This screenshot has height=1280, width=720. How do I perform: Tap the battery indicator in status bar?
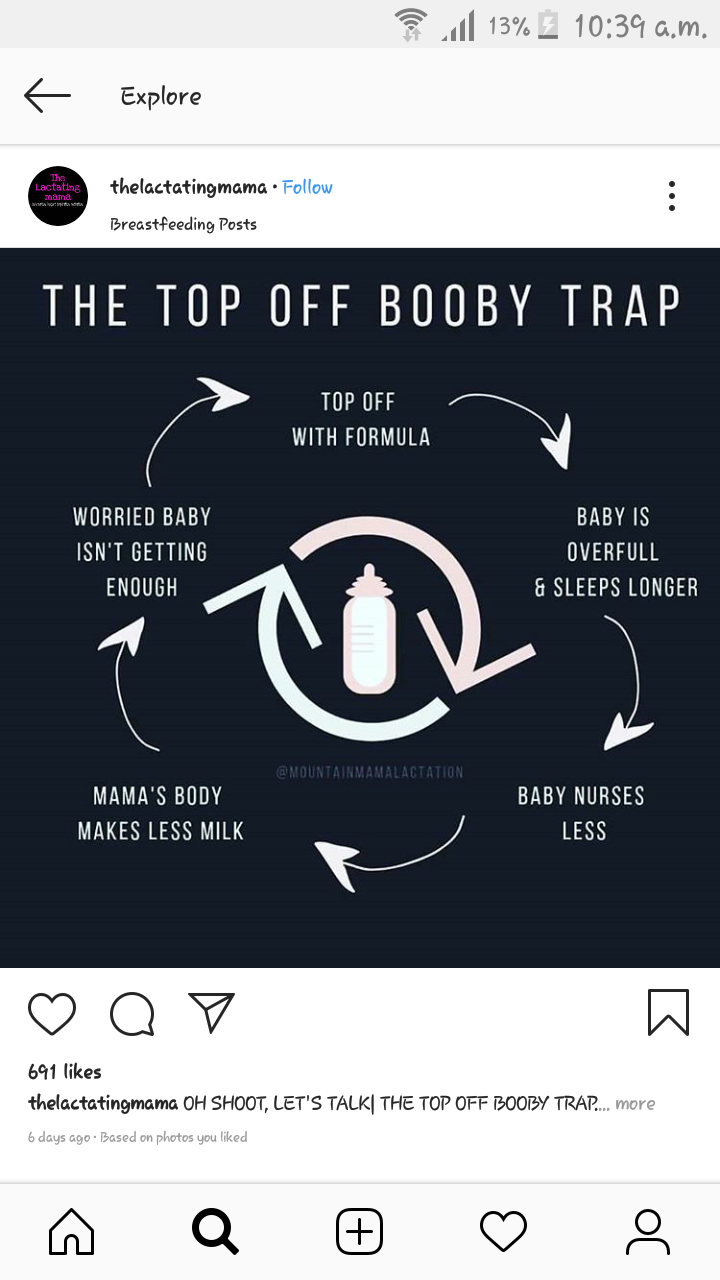coord(547,25)
